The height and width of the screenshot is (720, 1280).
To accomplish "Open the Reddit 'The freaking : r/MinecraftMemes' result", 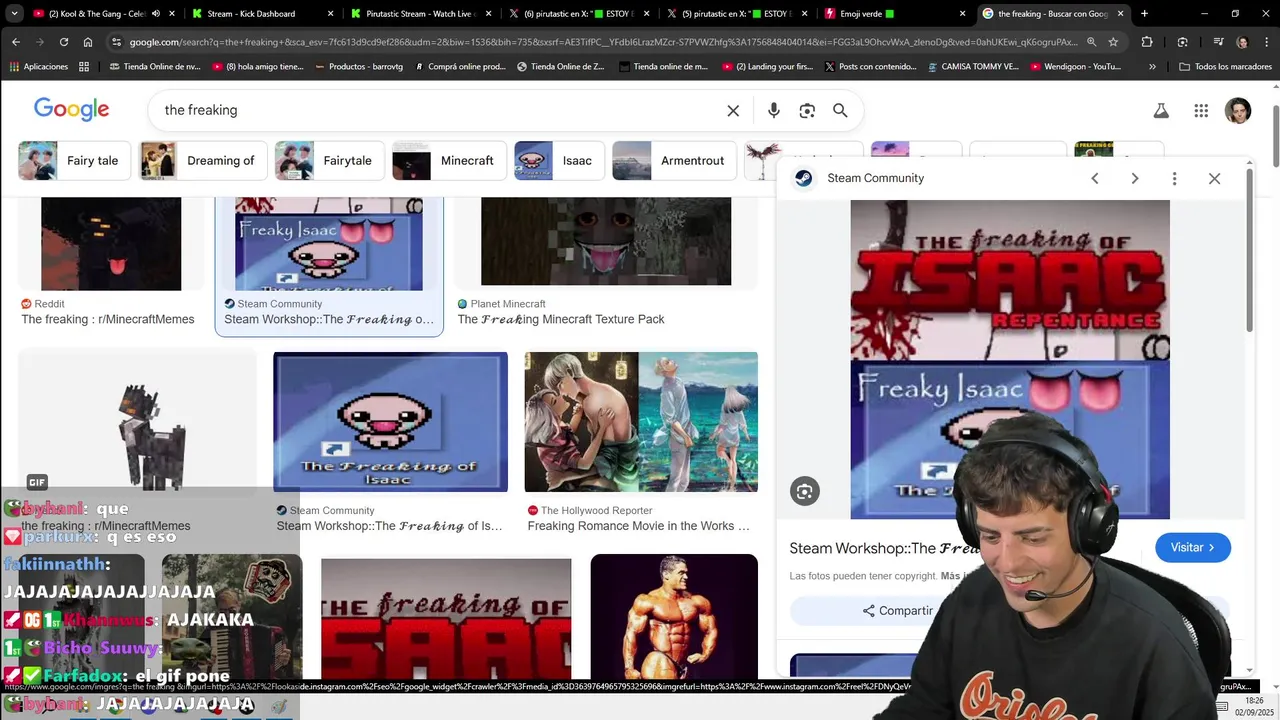I will (108, 319).
